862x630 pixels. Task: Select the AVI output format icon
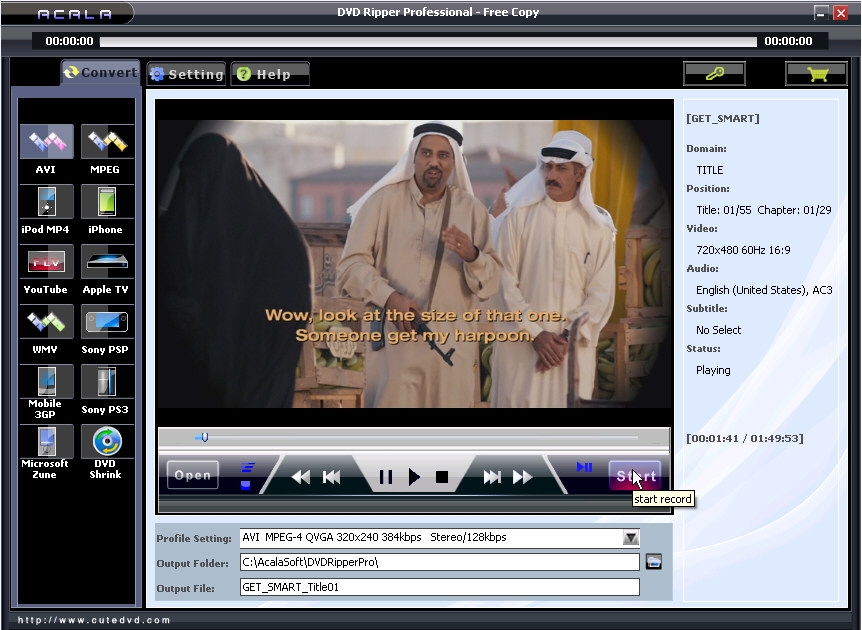click(x=46, y=143)
